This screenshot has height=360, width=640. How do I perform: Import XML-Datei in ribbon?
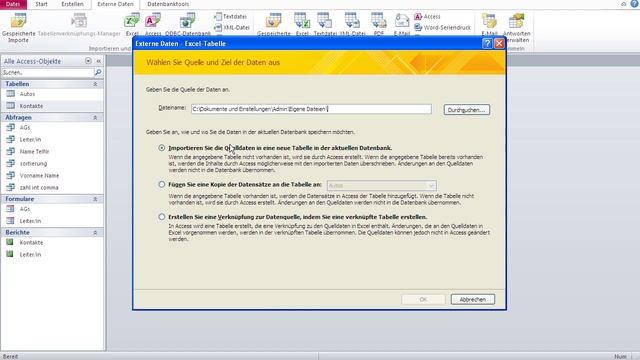click(x=232, y=27)
